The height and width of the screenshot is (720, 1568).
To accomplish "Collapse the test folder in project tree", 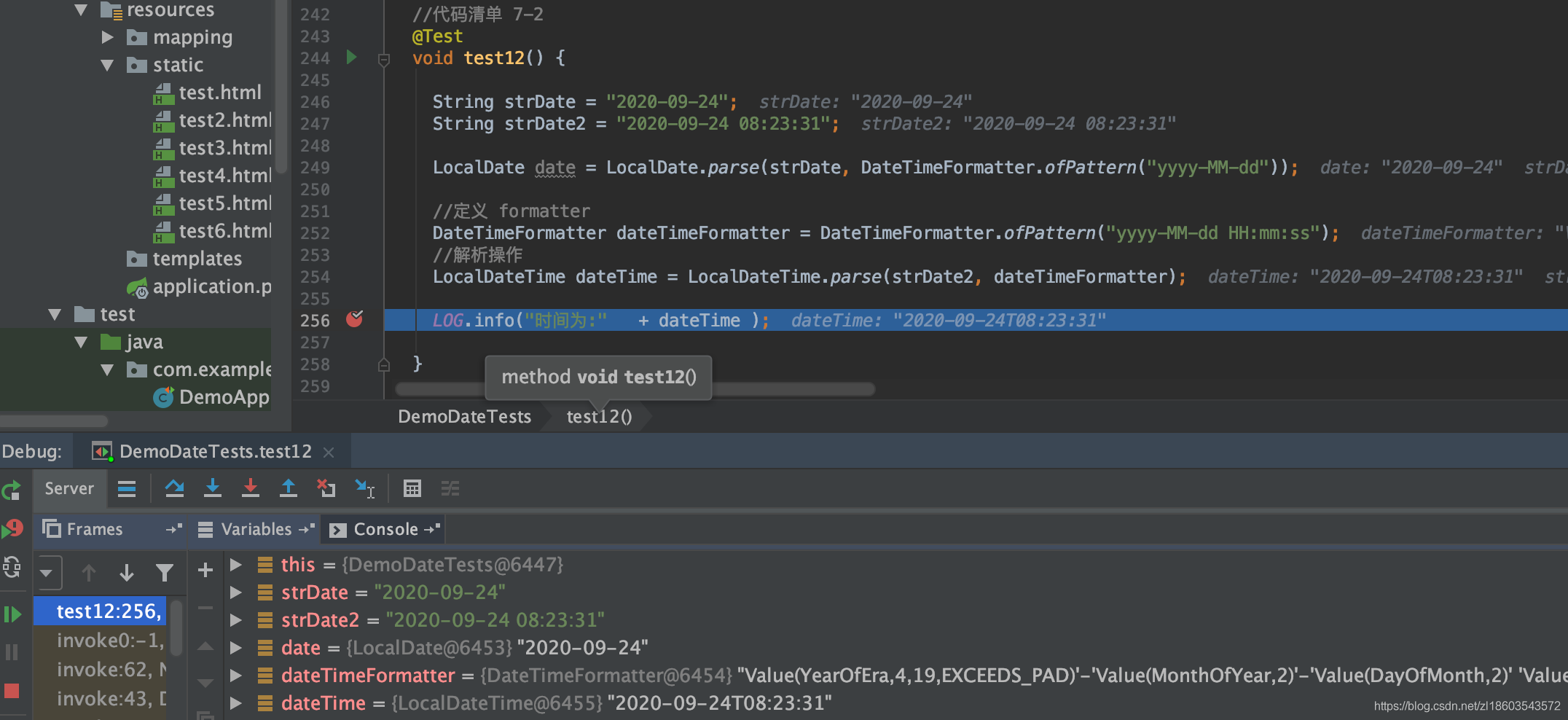I will point(55,314).
